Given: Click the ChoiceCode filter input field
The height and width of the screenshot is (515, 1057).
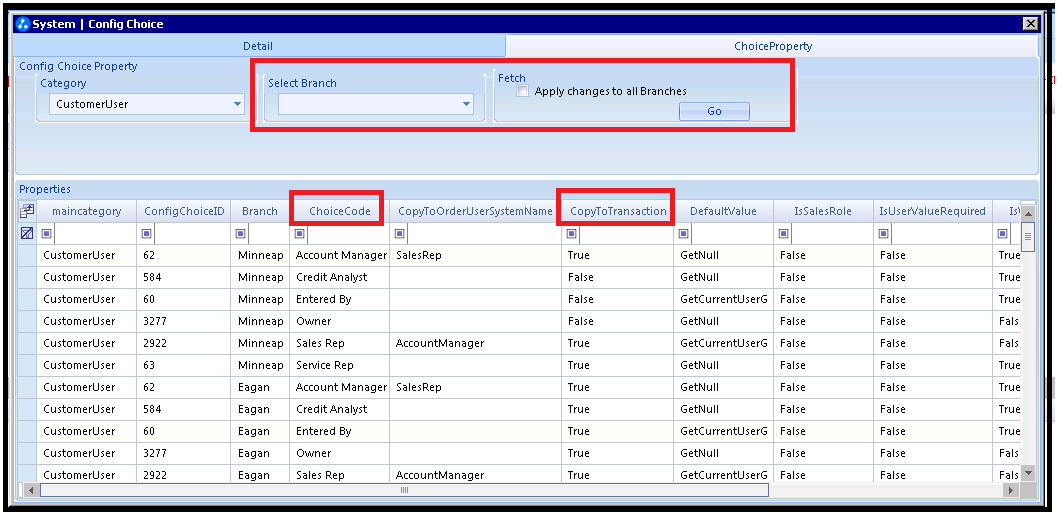Looking at the screenshot, I should pyautogui.click(x=347, y=234).
